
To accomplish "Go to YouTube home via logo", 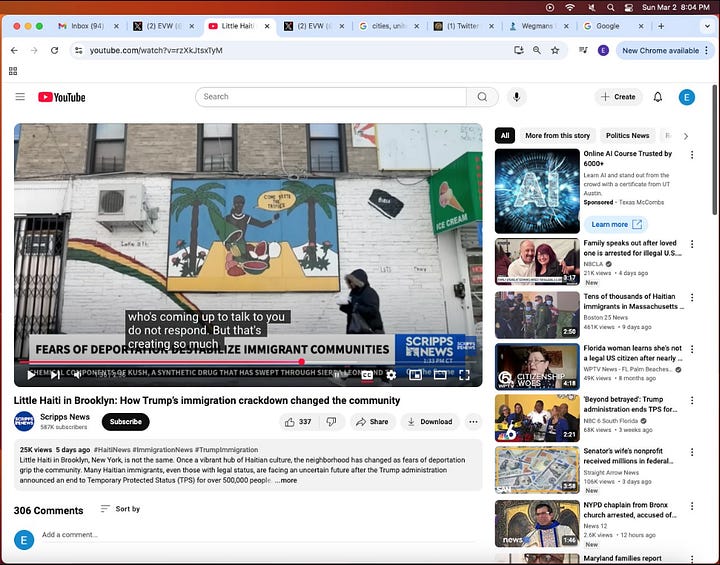I will 62,97.
